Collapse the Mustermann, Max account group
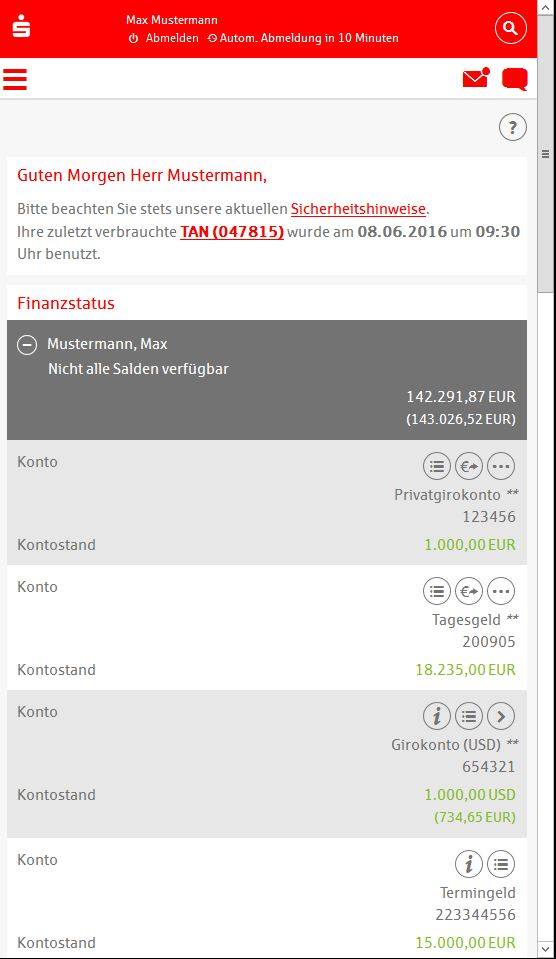Viewport: 556px width, 959px height. pyautogui.click(x=27, y=345)
